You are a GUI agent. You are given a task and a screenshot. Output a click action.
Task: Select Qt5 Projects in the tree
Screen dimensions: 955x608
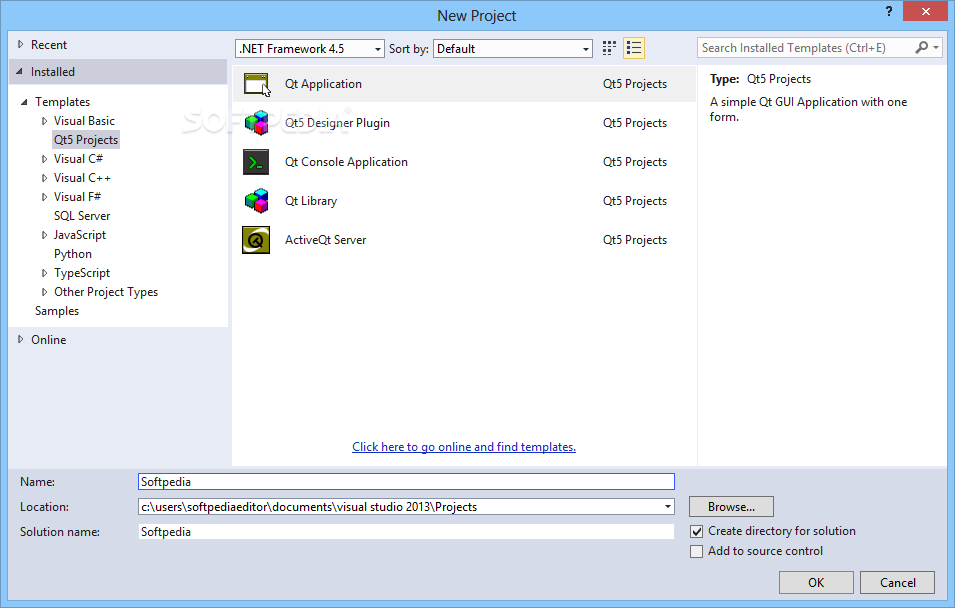(x=86, y=140)
